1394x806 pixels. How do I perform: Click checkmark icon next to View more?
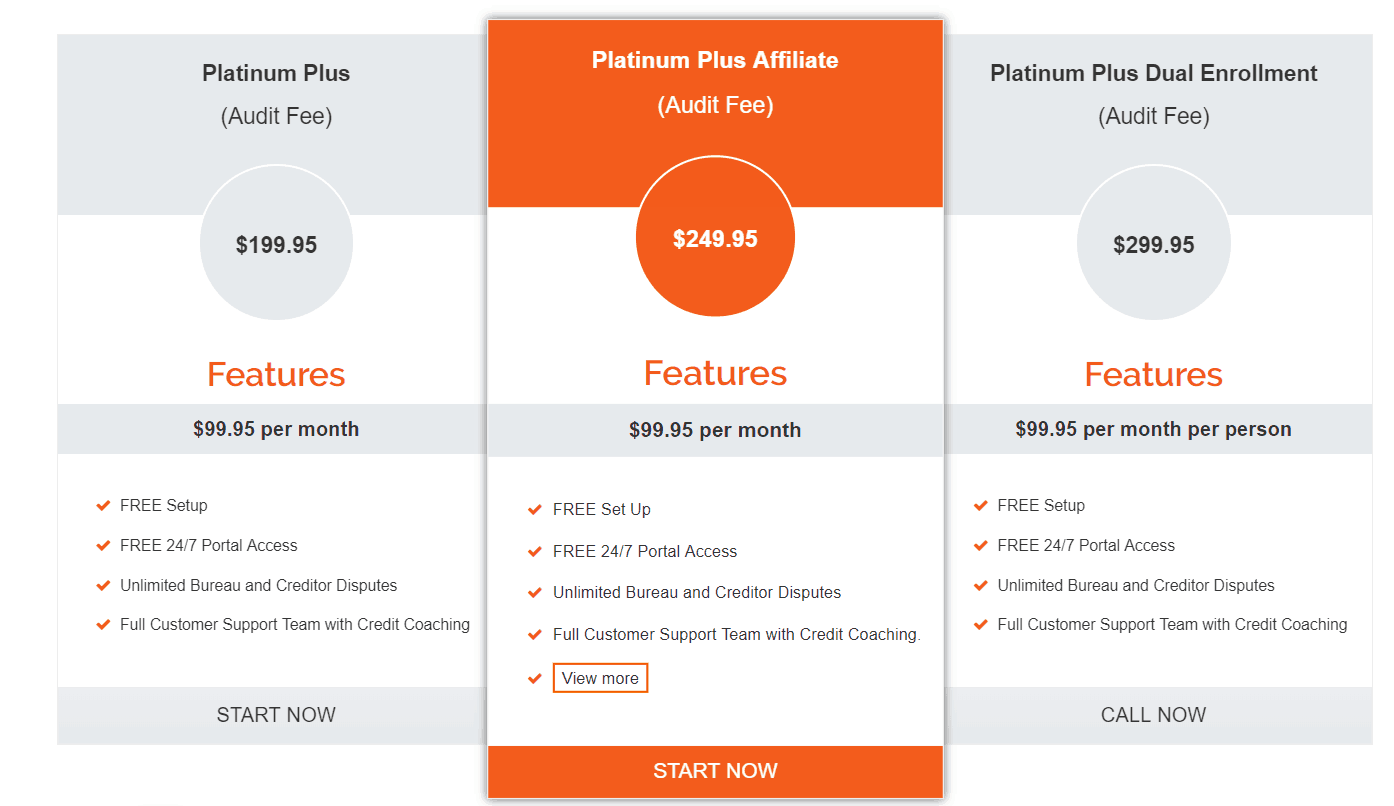534,679
